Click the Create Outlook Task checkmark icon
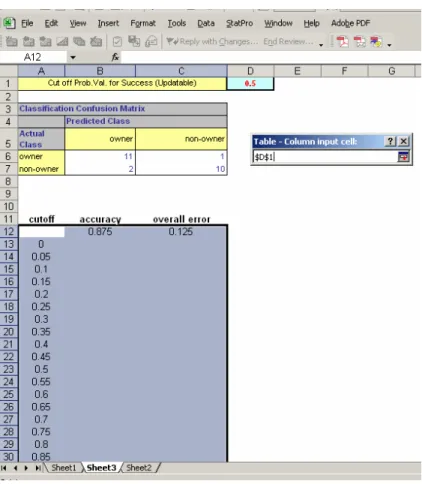 [117, 41]
